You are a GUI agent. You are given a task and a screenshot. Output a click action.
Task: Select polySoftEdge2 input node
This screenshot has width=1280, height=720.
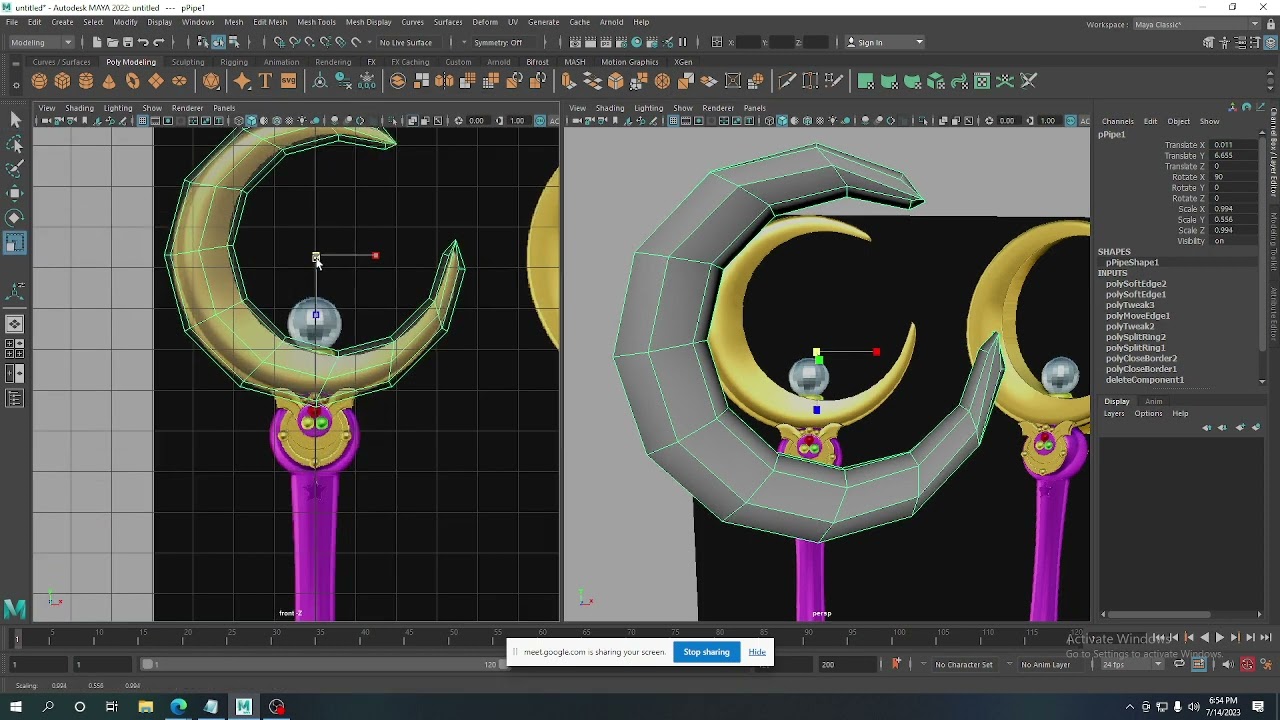pos(1136,284)
